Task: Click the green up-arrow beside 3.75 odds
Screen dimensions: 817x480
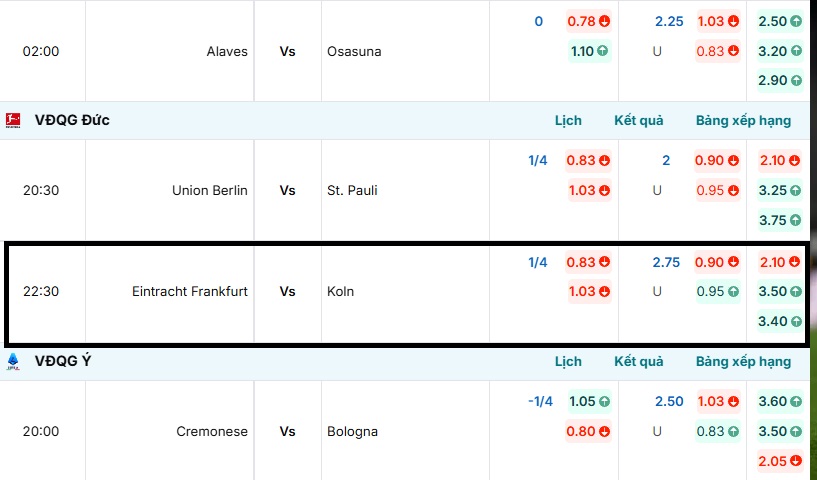Action: [x=795, y=220]
